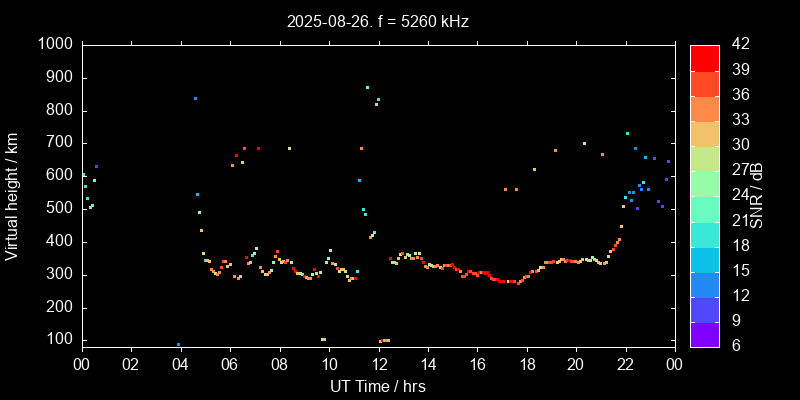Click the 'SNR / dB' colorbar label
Screen dimensions: 800x400
click(x=757, y=195)
